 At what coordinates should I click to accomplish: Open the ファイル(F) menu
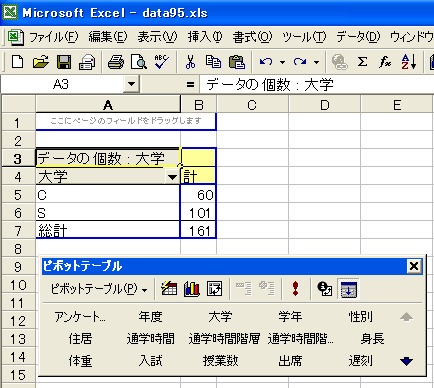[54, 37]
